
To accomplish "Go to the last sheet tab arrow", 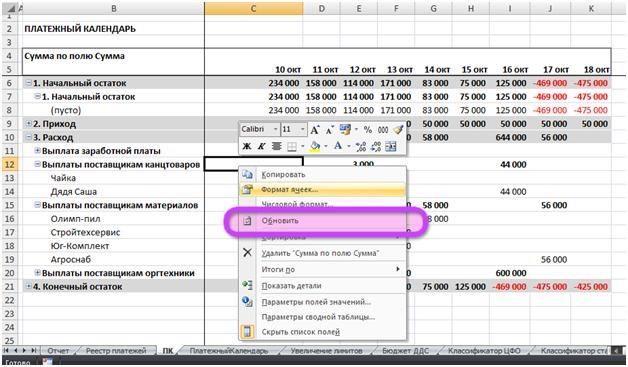I will [34, 350].
